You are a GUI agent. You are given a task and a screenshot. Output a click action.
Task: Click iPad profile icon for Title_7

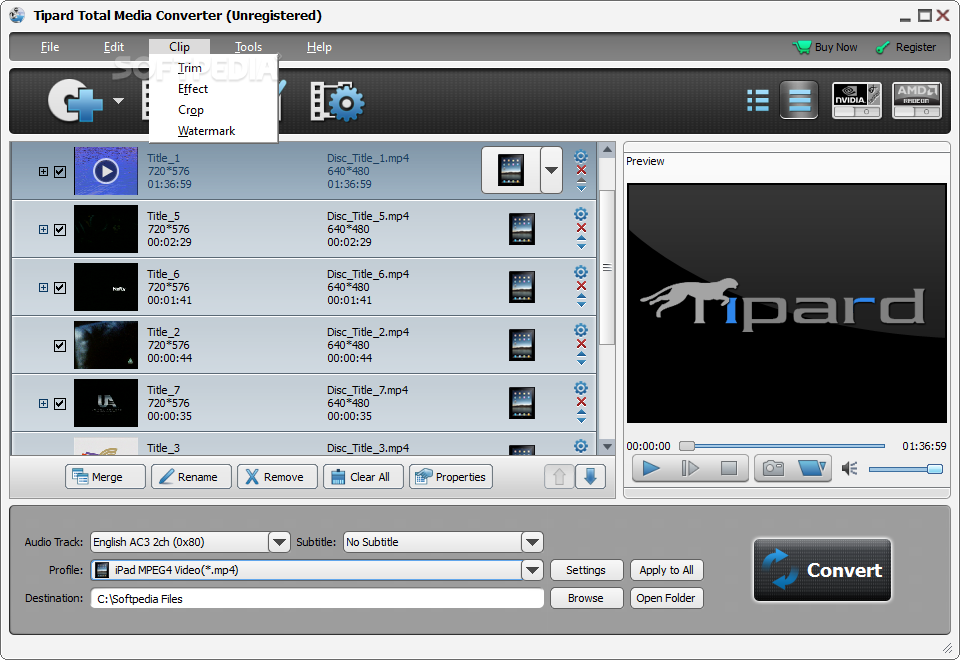tap(522, 403)
